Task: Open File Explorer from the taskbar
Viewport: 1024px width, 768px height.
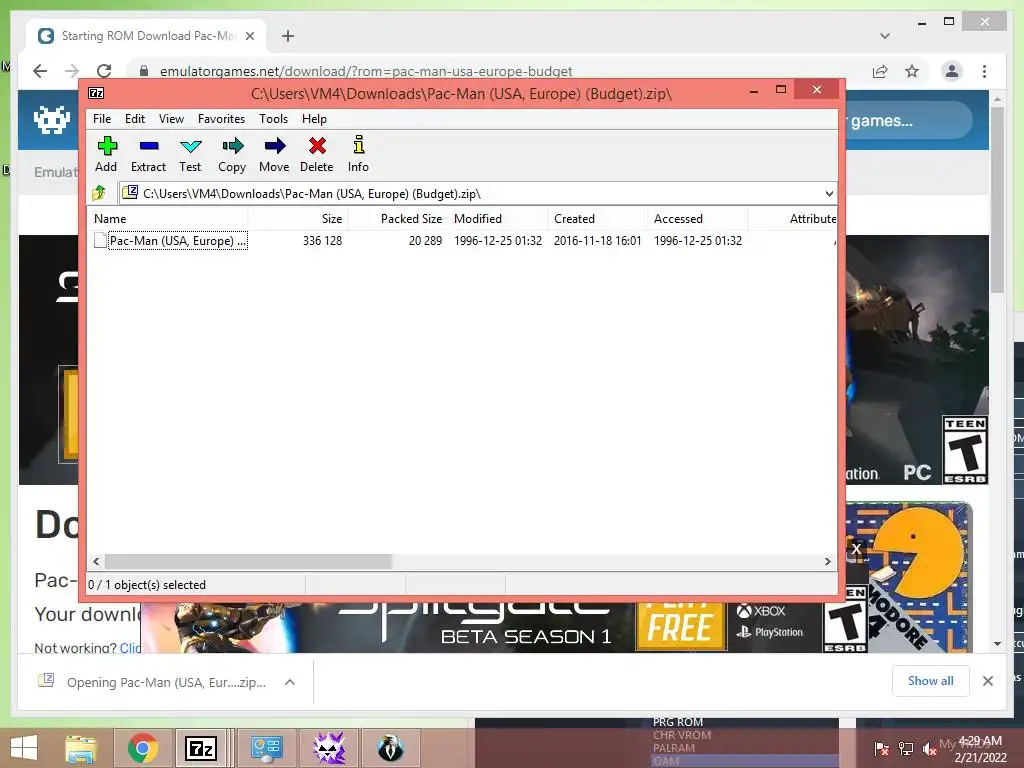Action: click(x=81, y=748)
